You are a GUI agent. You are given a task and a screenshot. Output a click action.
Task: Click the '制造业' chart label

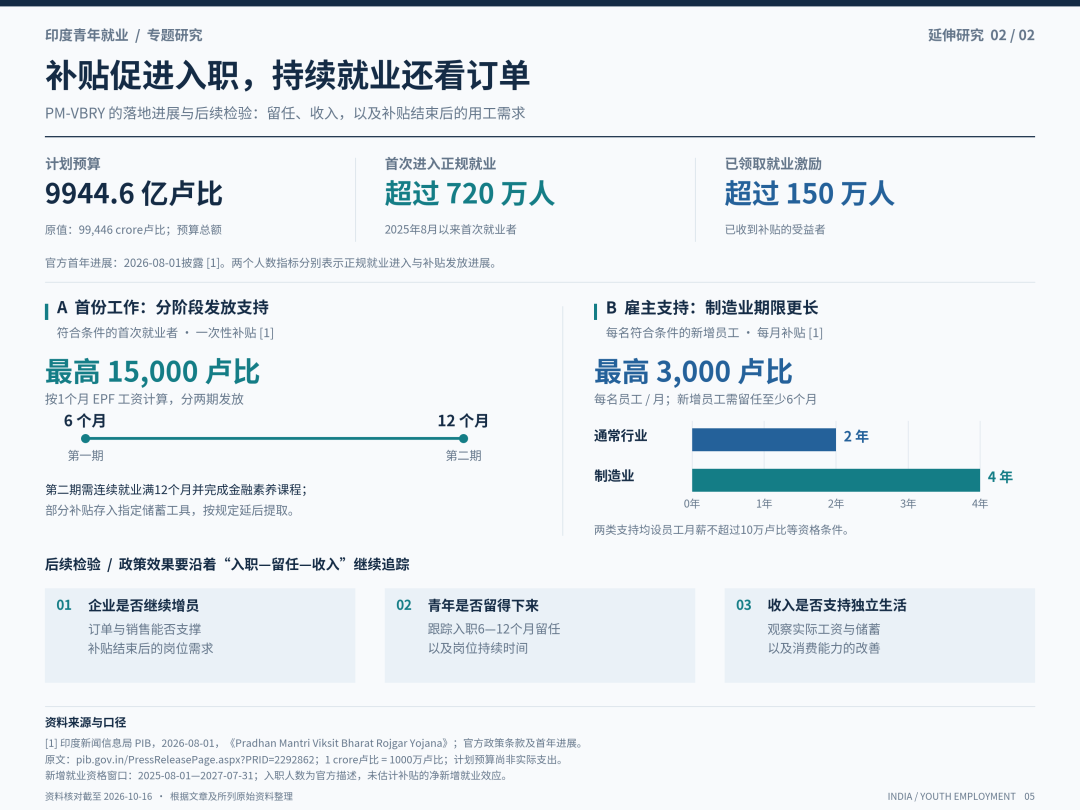(x=614, y=476)
